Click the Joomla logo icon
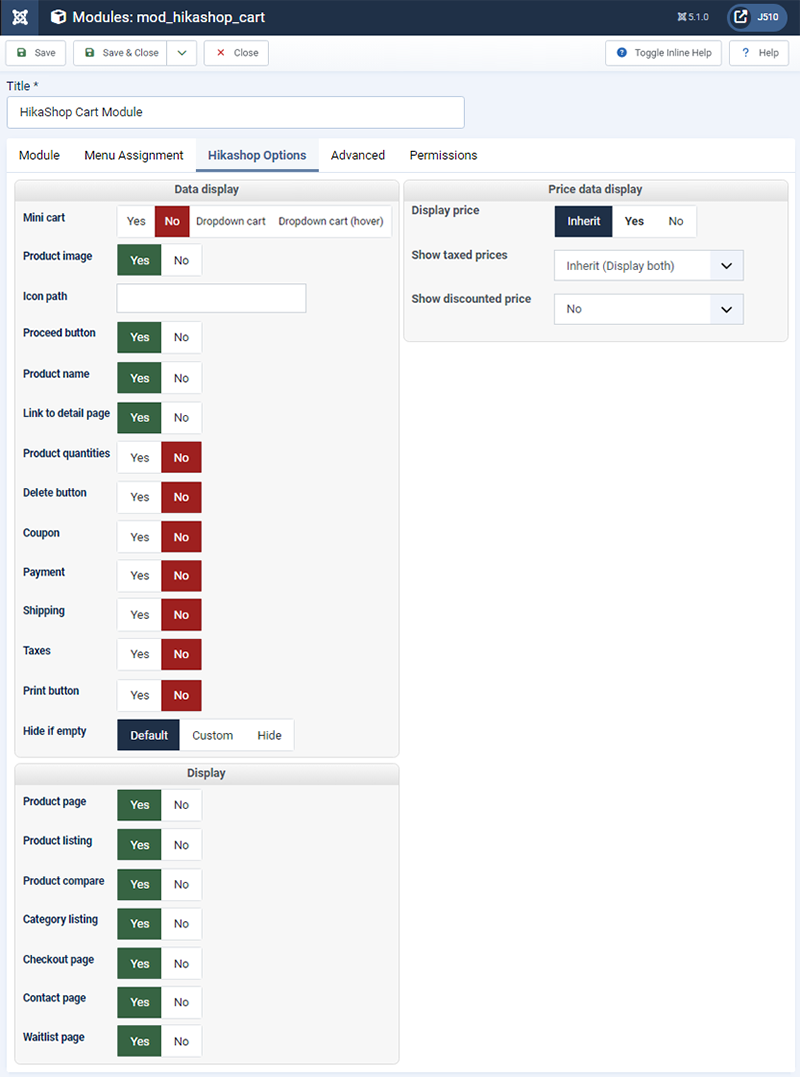 tap(20, 17)
